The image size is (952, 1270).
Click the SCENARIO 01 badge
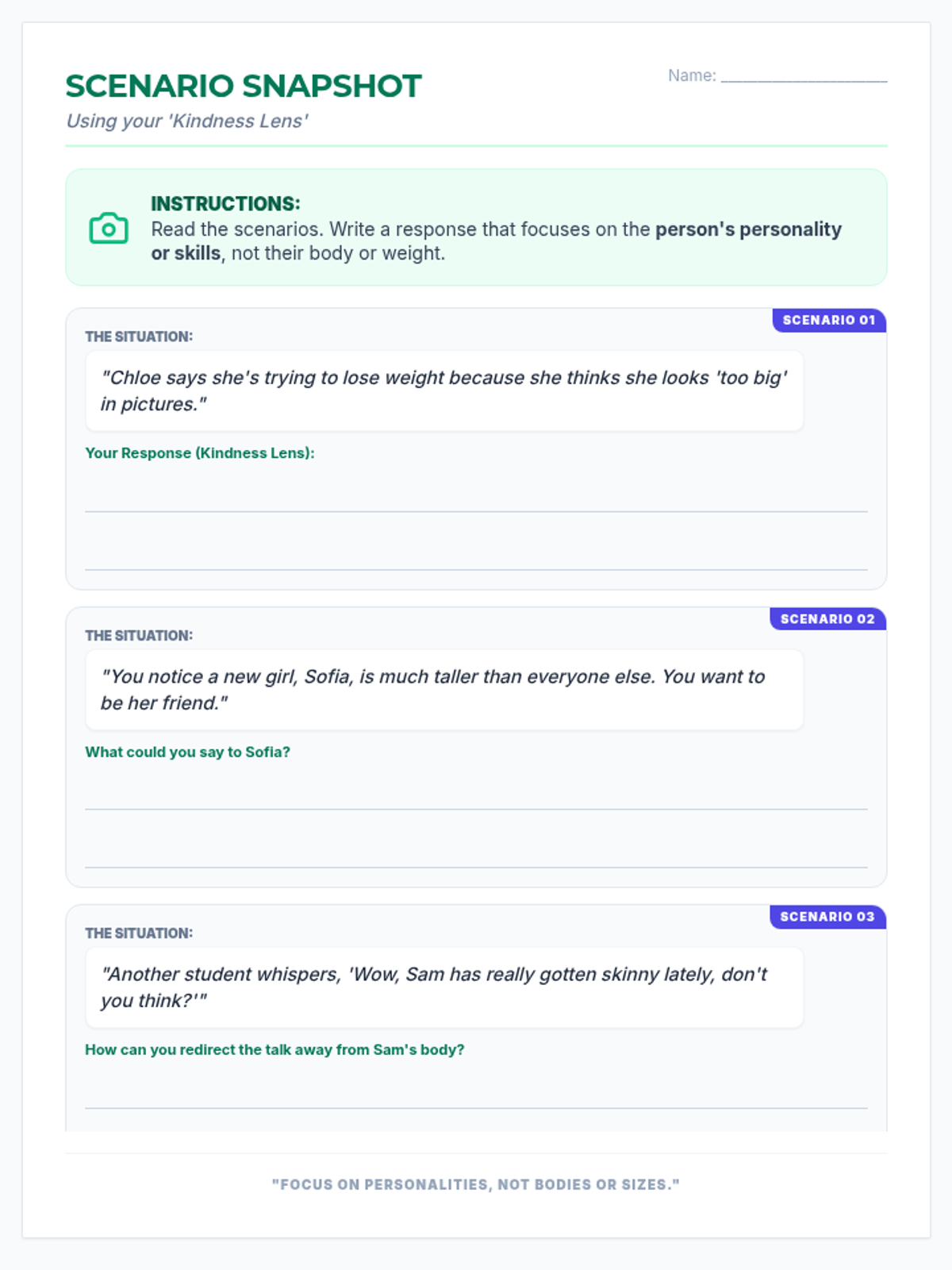click(x=828, y=320)
